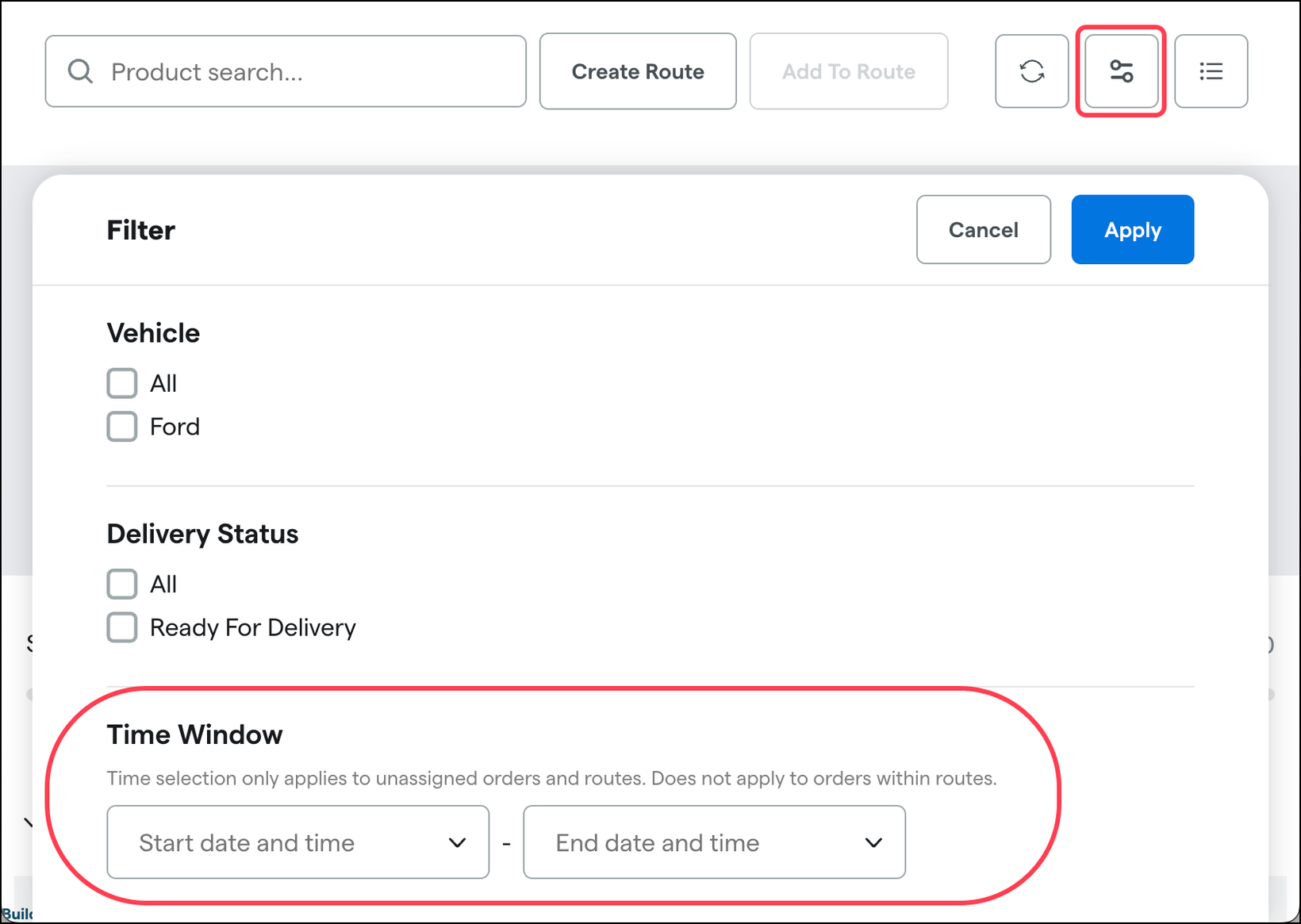Click the Vehicle section heading

[153, 333]
